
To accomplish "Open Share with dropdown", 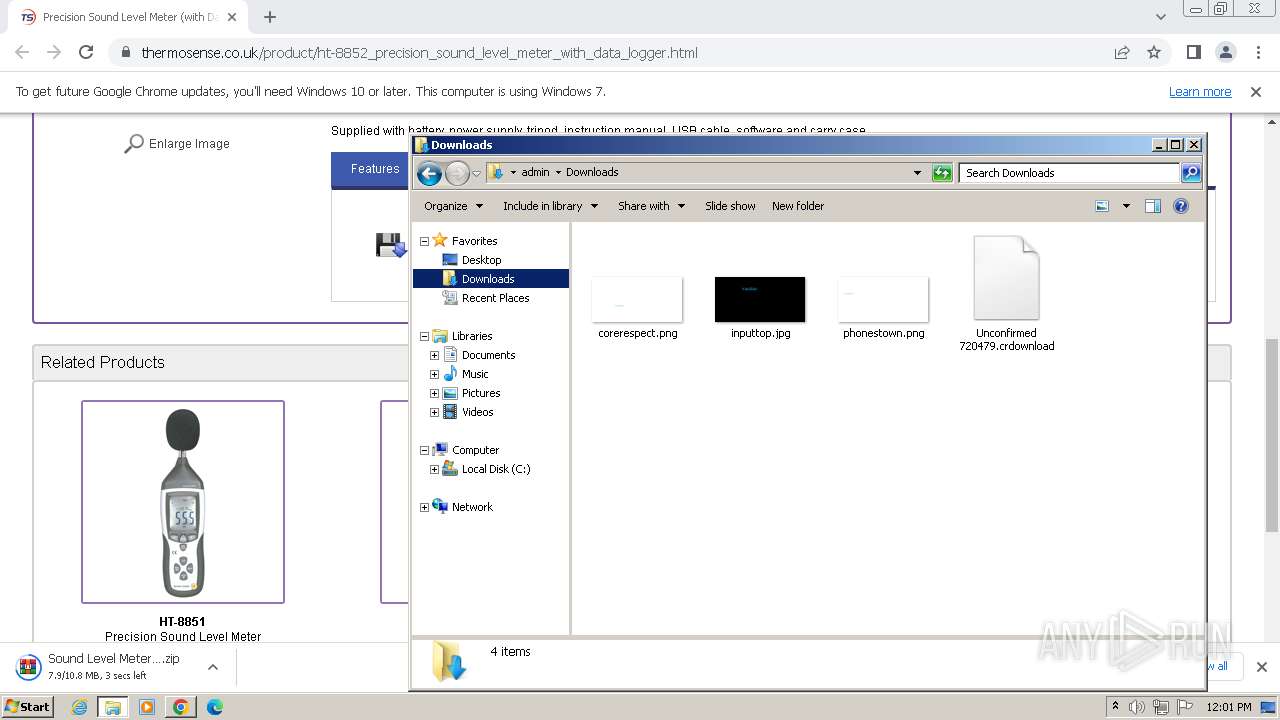I will pos(651,206).
